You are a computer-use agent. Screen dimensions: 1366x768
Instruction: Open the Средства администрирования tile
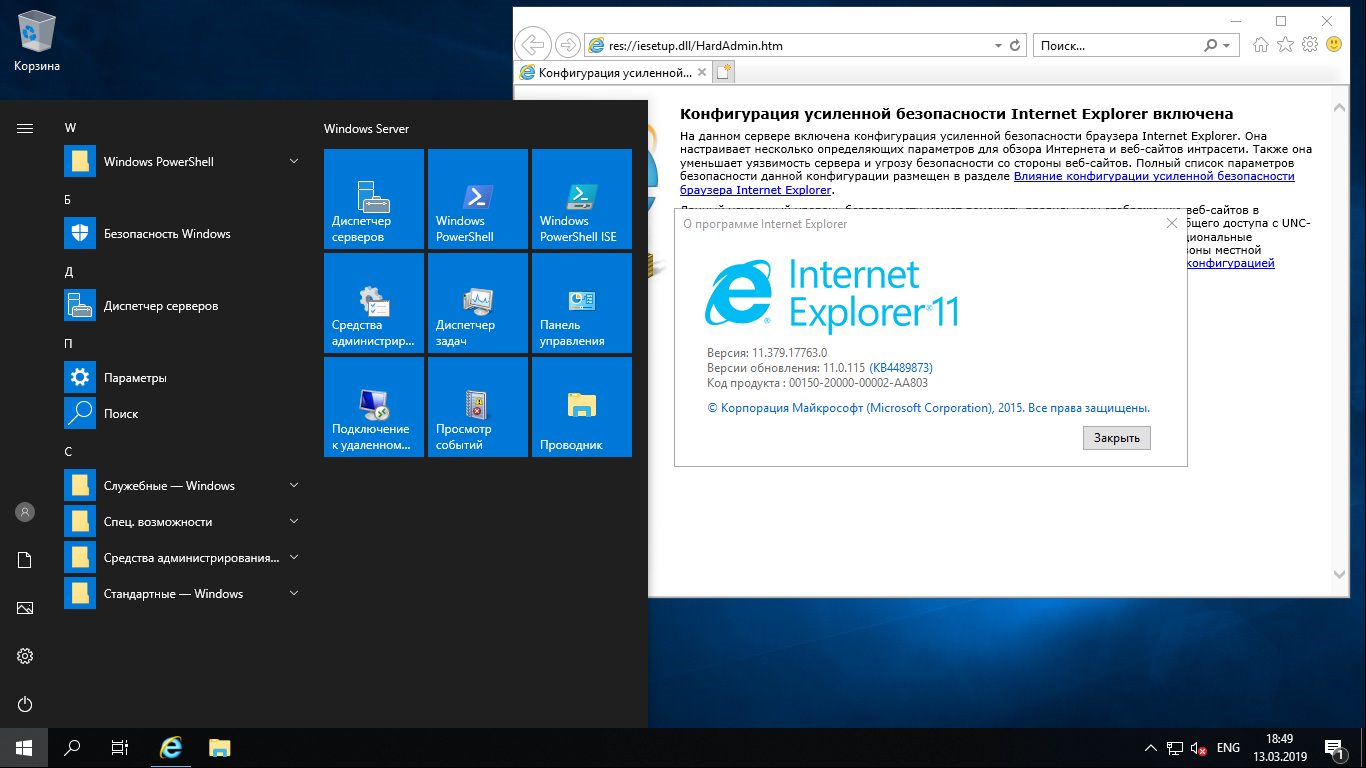[374, 303]
